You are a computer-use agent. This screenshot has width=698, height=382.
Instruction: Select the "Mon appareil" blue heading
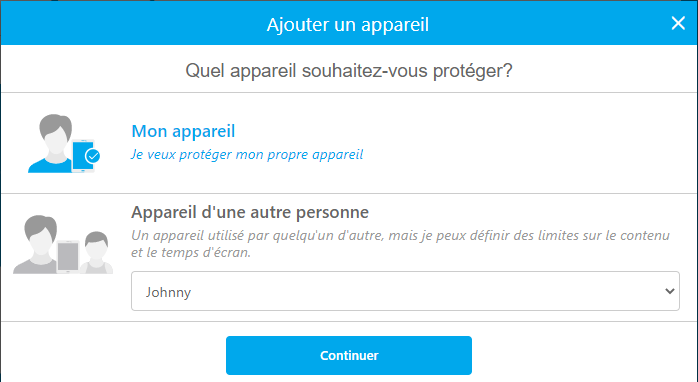click(183, 131)
